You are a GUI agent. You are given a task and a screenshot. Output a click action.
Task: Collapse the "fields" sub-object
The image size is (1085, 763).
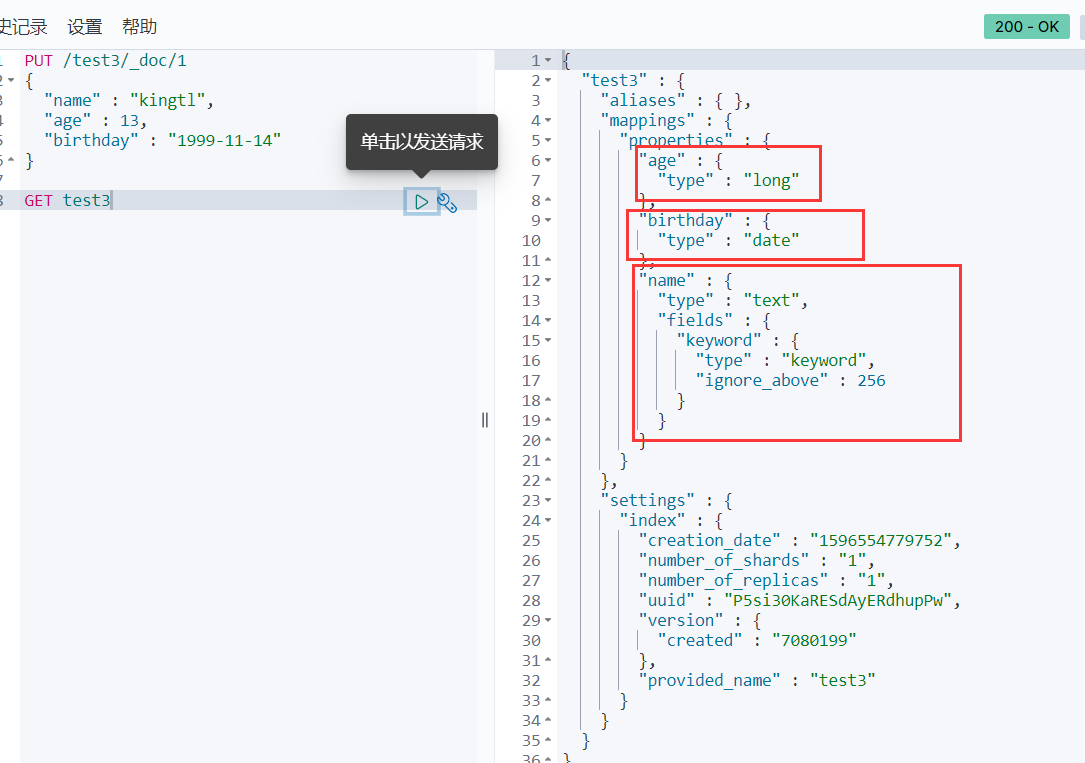tap(548, 320)
